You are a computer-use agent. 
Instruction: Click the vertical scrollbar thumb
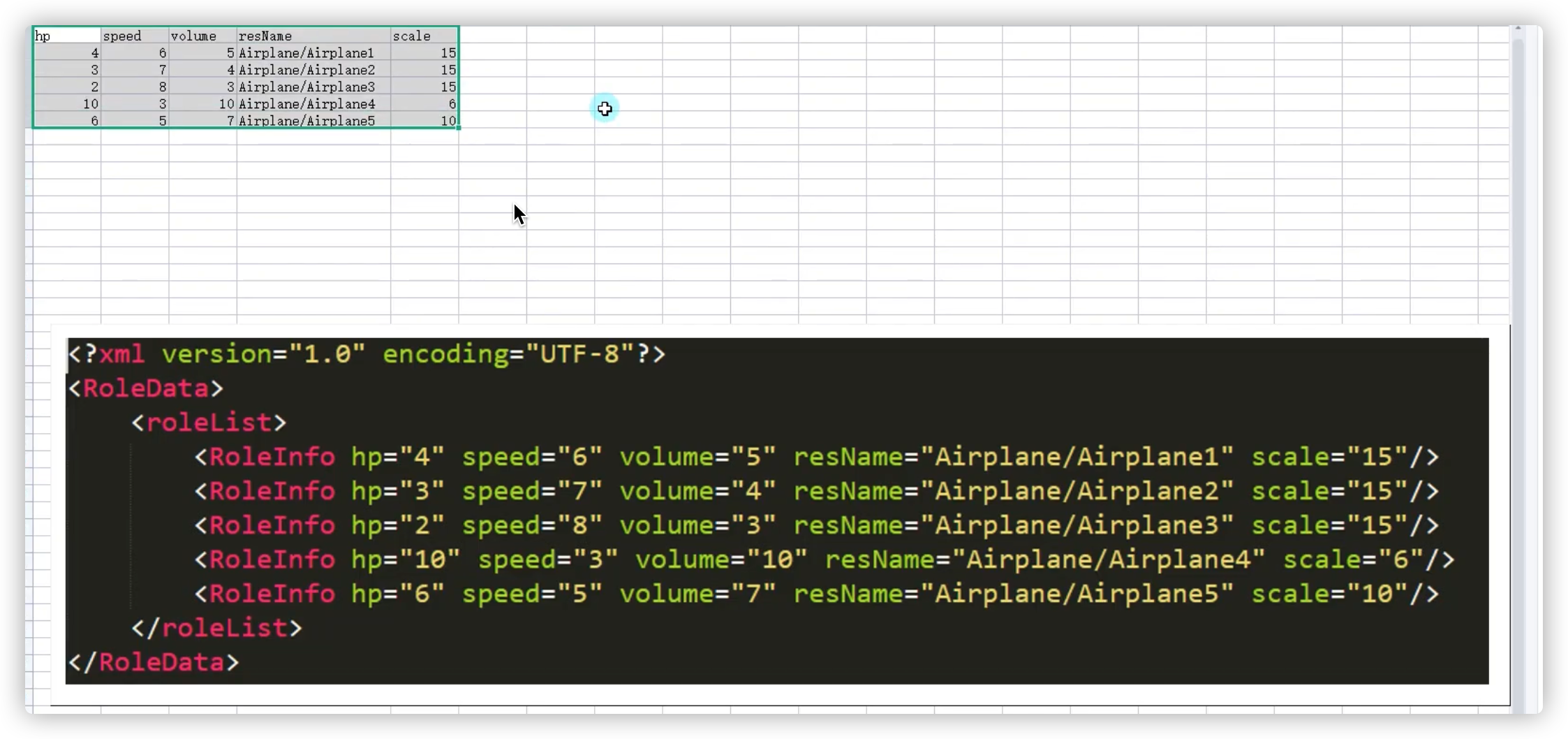(x=1518, y=377)
